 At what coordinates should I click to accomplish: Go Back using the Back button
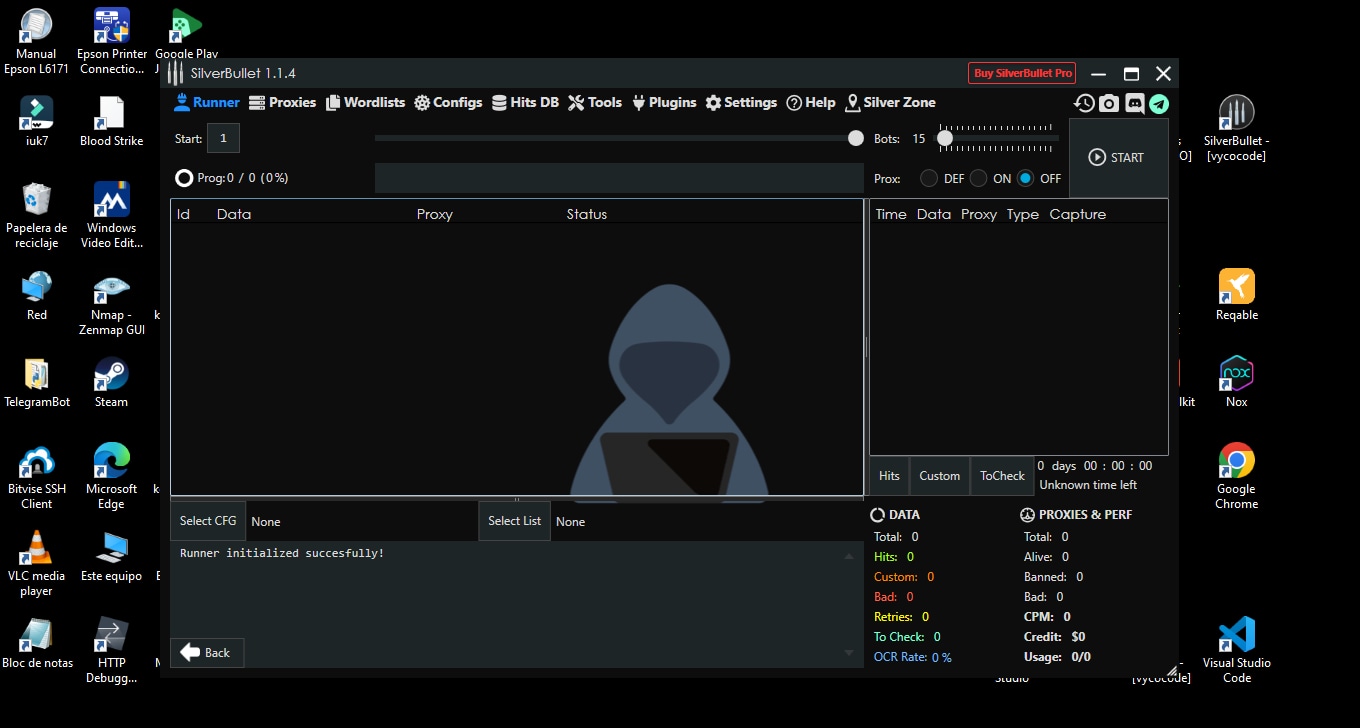click(x=207, y=653)
